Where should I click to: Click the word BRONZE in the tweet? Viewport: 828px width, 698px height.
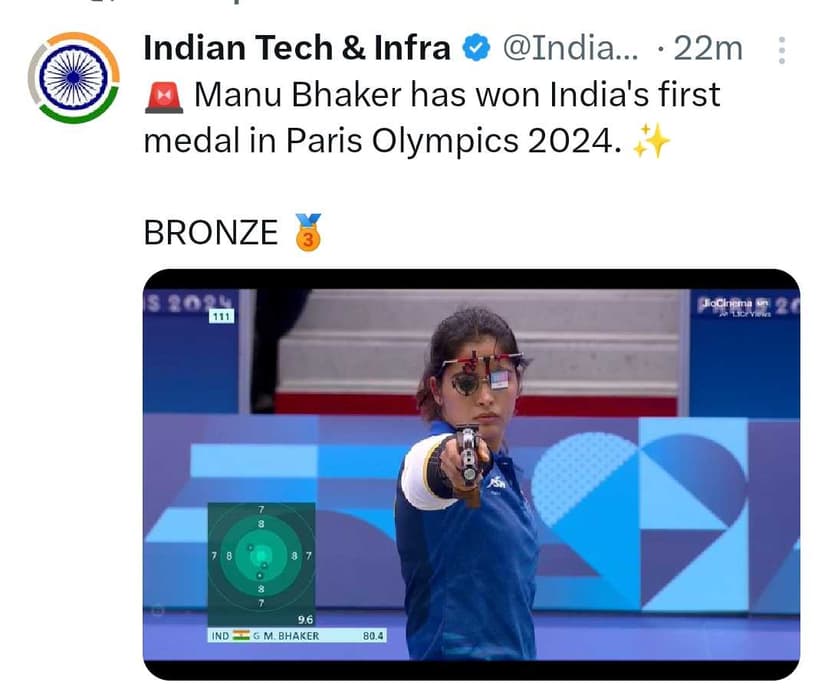[x=210, y=232]
